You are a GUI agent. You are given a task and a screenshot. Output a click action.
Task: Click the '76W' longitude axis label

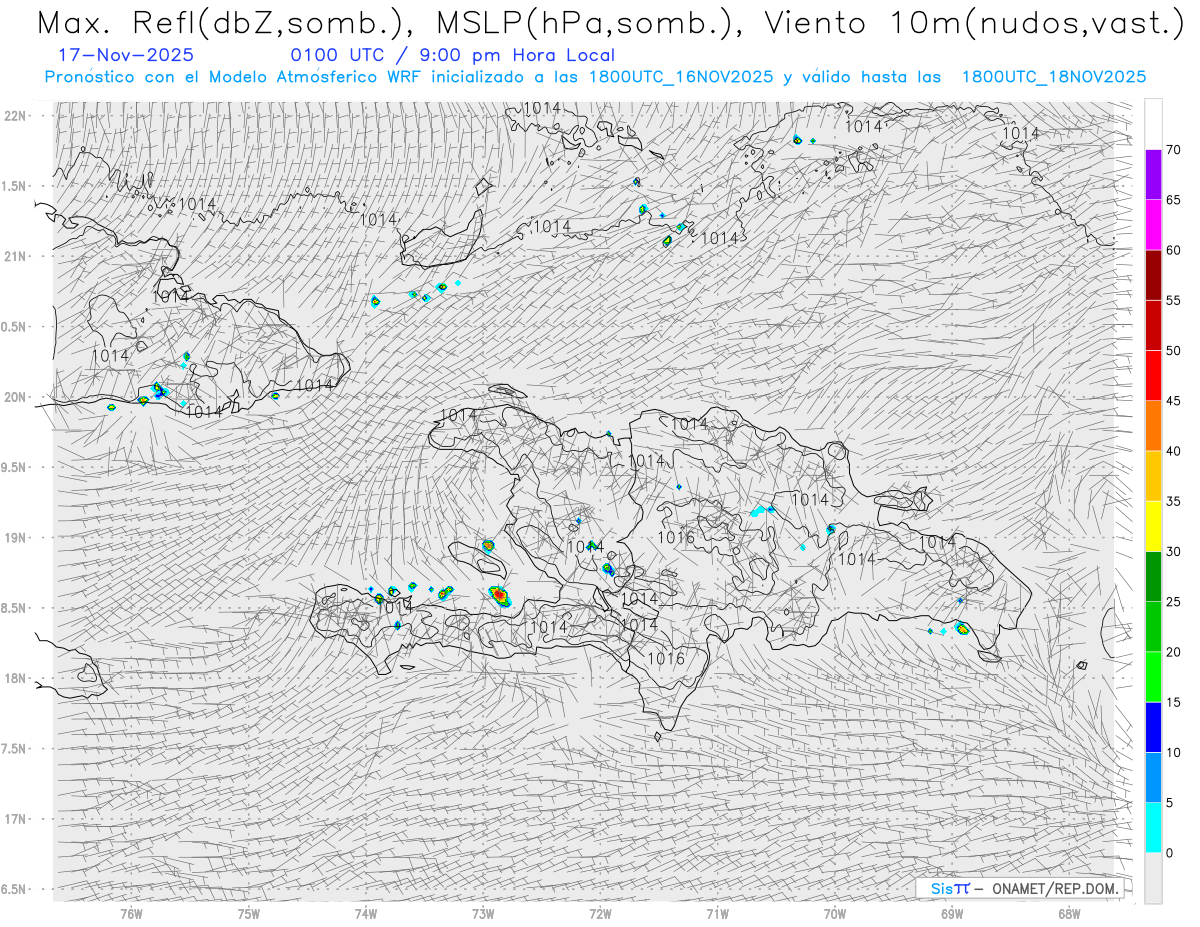point(131,912)
